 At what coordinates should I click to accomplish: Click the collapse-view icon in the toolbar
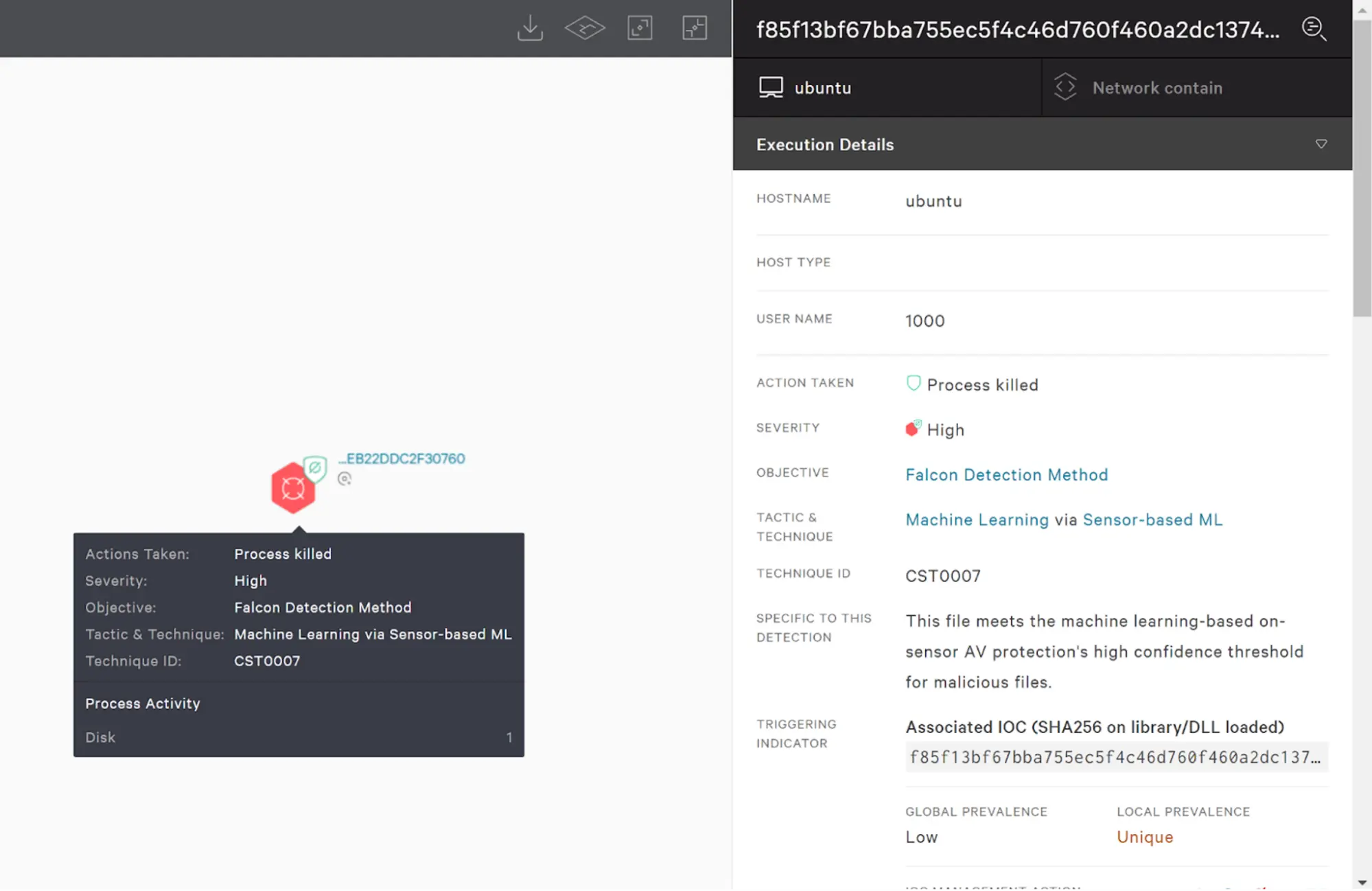coord(695,28)
